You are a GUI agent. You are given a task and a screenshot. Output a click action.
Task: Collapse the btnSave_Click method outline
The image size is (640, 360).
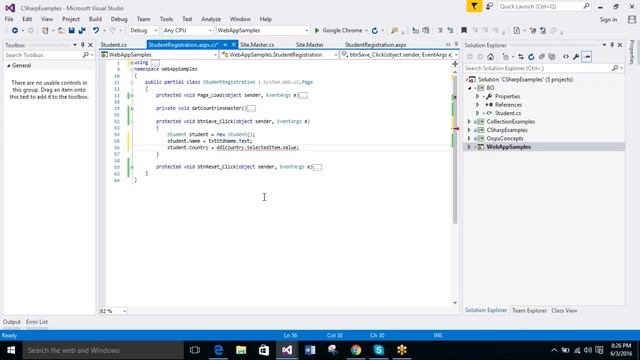(x=131, y=121)
